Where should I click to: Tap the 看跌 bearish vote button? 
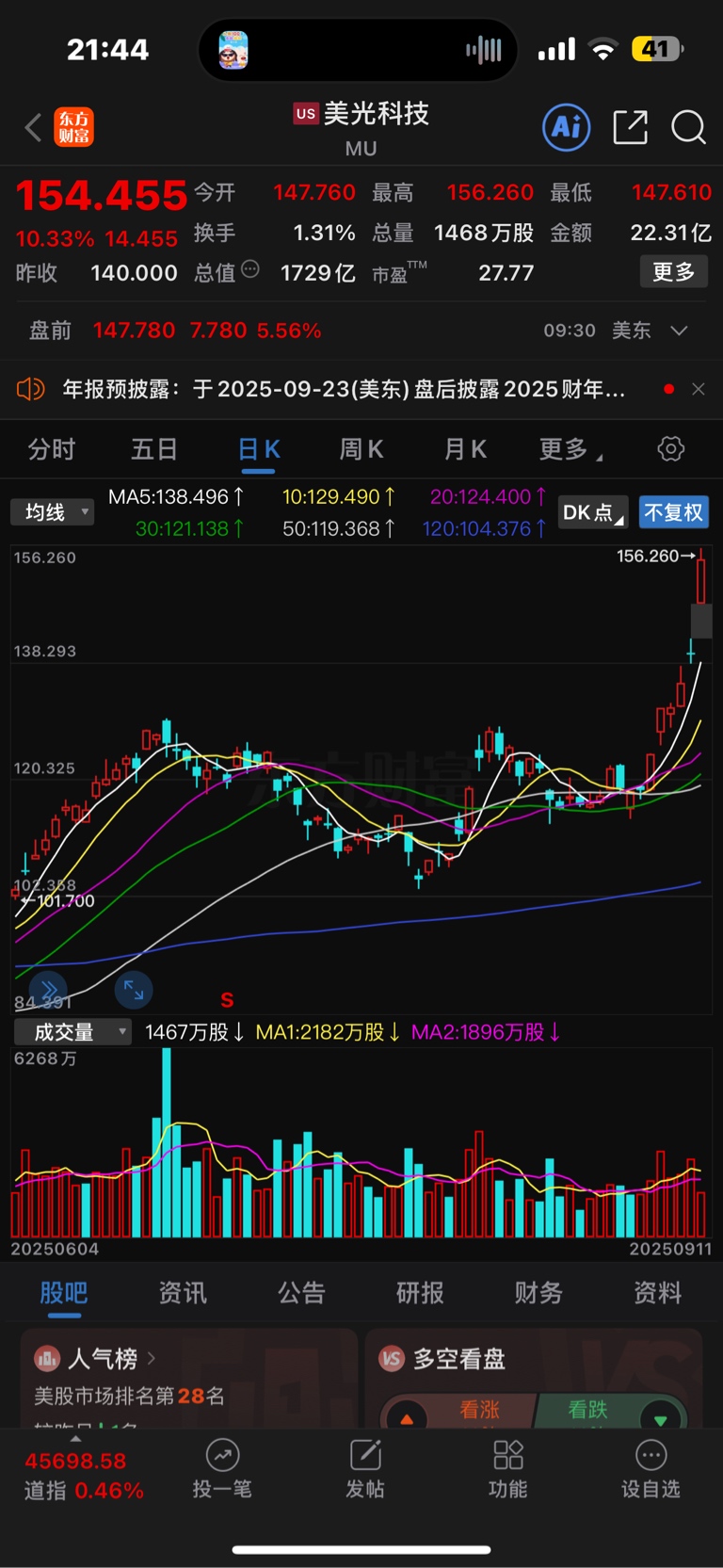click(x=612, y=1411)
